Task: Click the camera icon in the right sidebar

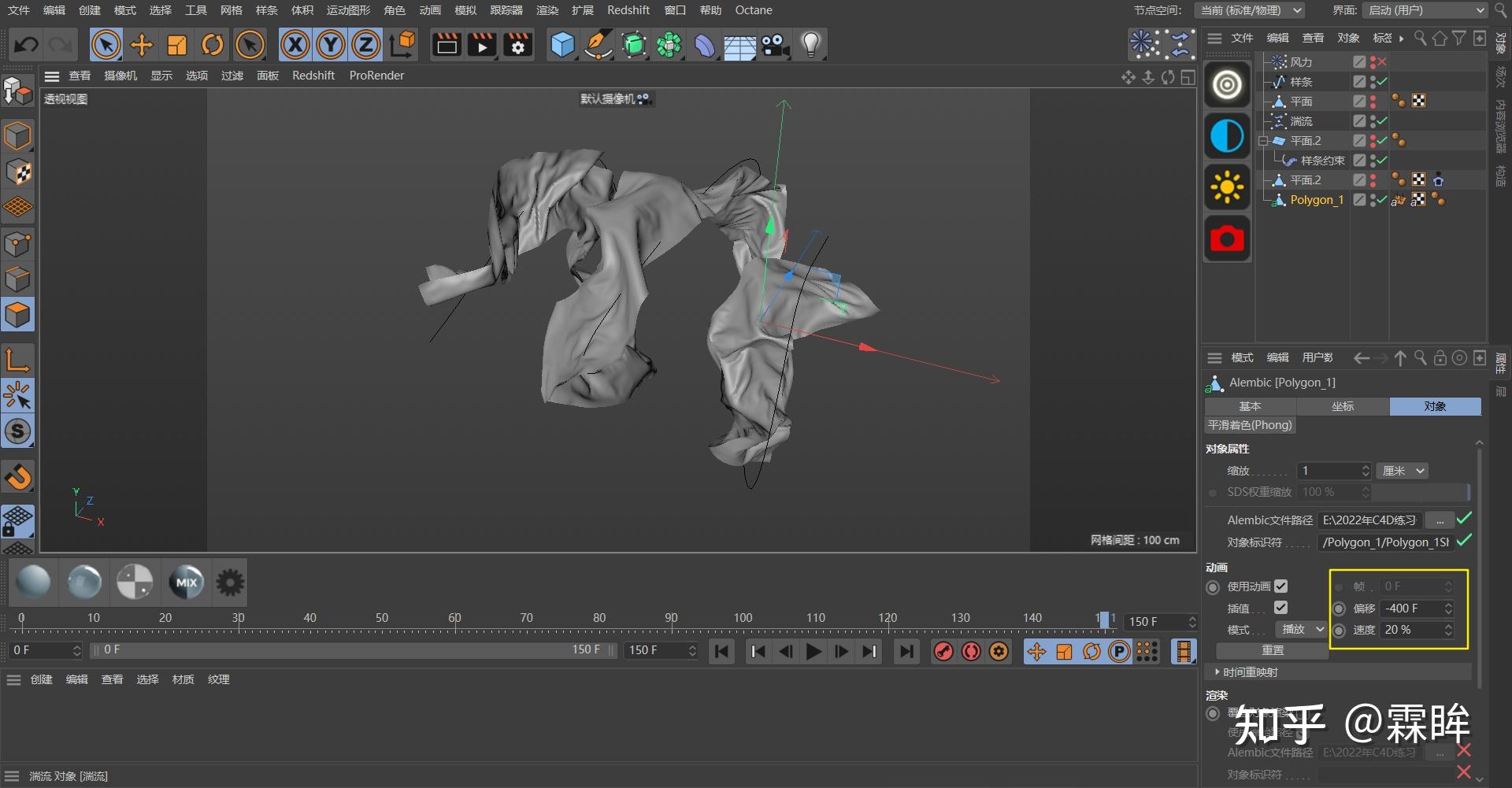Action: [1226, 238]
